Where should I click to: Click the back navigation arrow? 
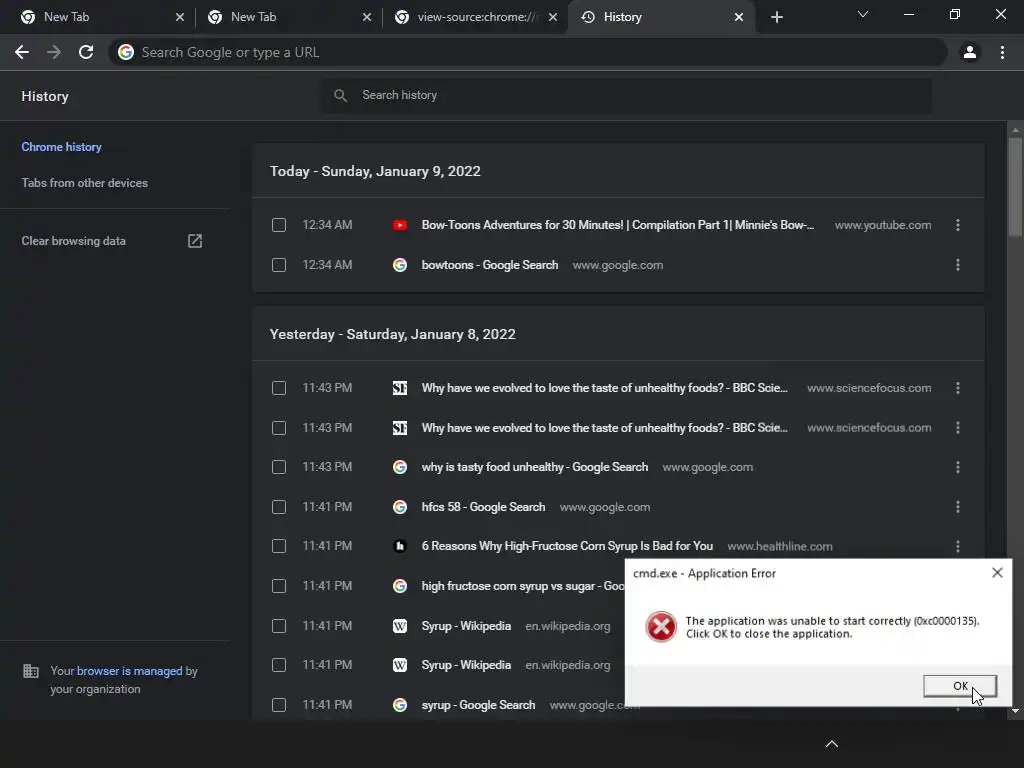coord(22,52)
